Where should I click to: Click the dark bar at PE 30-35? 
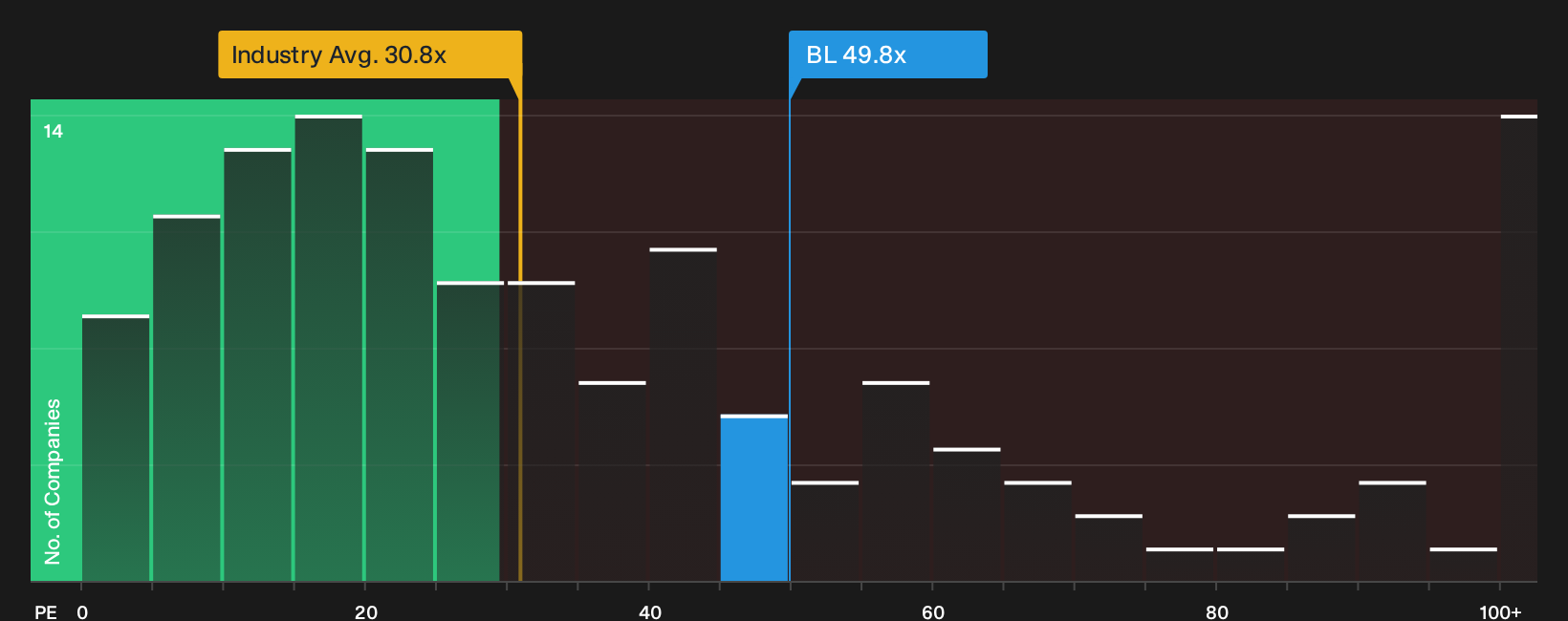coord(541,431)
